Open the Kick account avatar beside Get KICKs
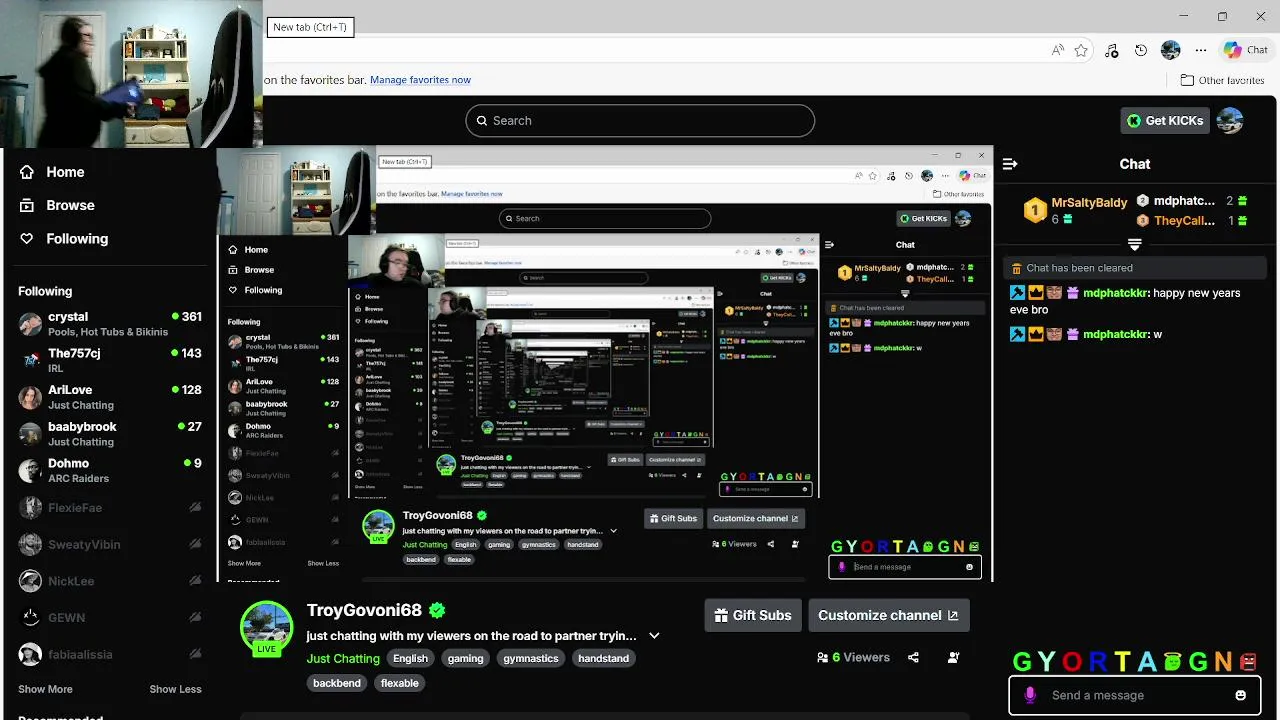The image size is (1280, 720). [1230, 120]
